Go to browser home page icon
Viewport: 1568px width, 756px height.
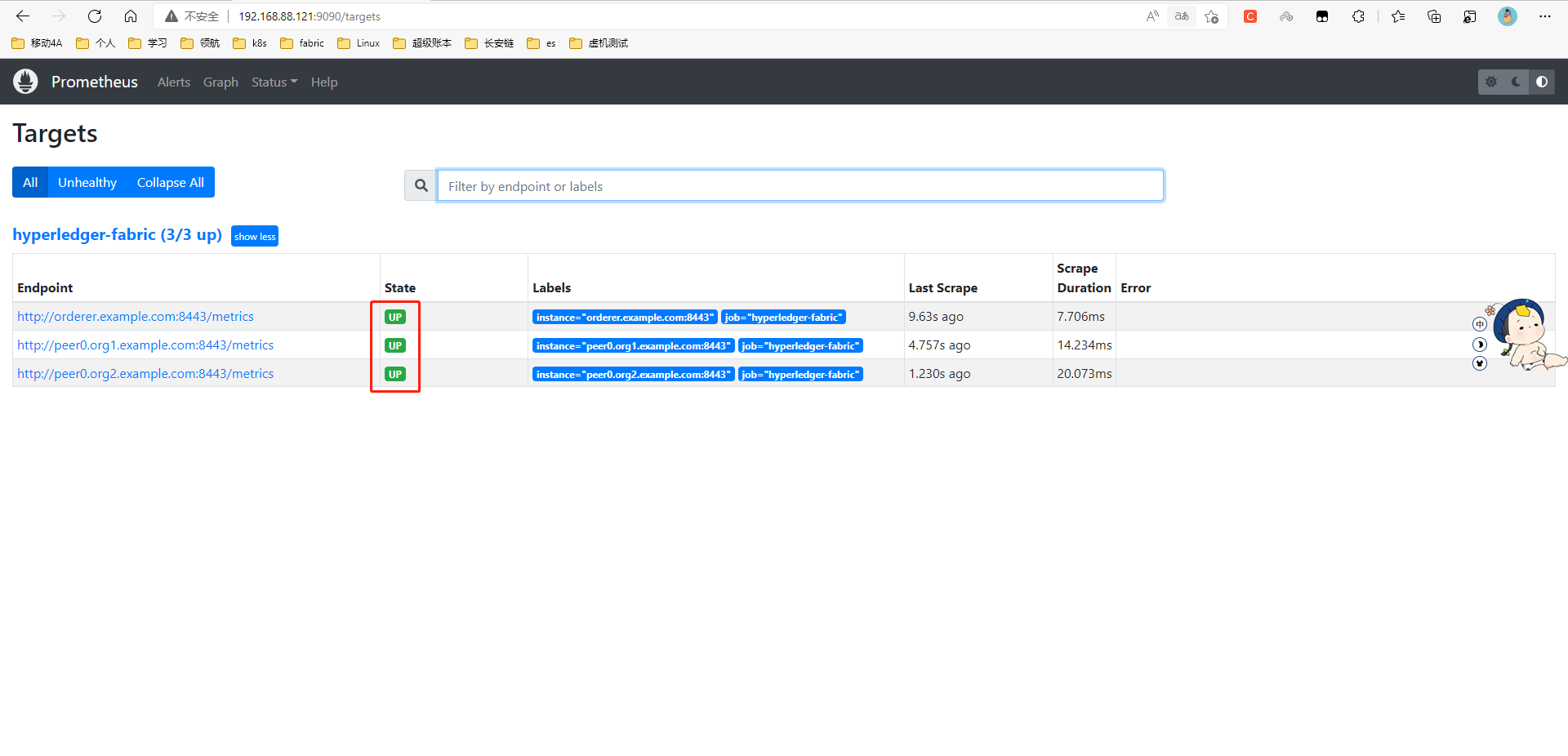coord(131,16)
